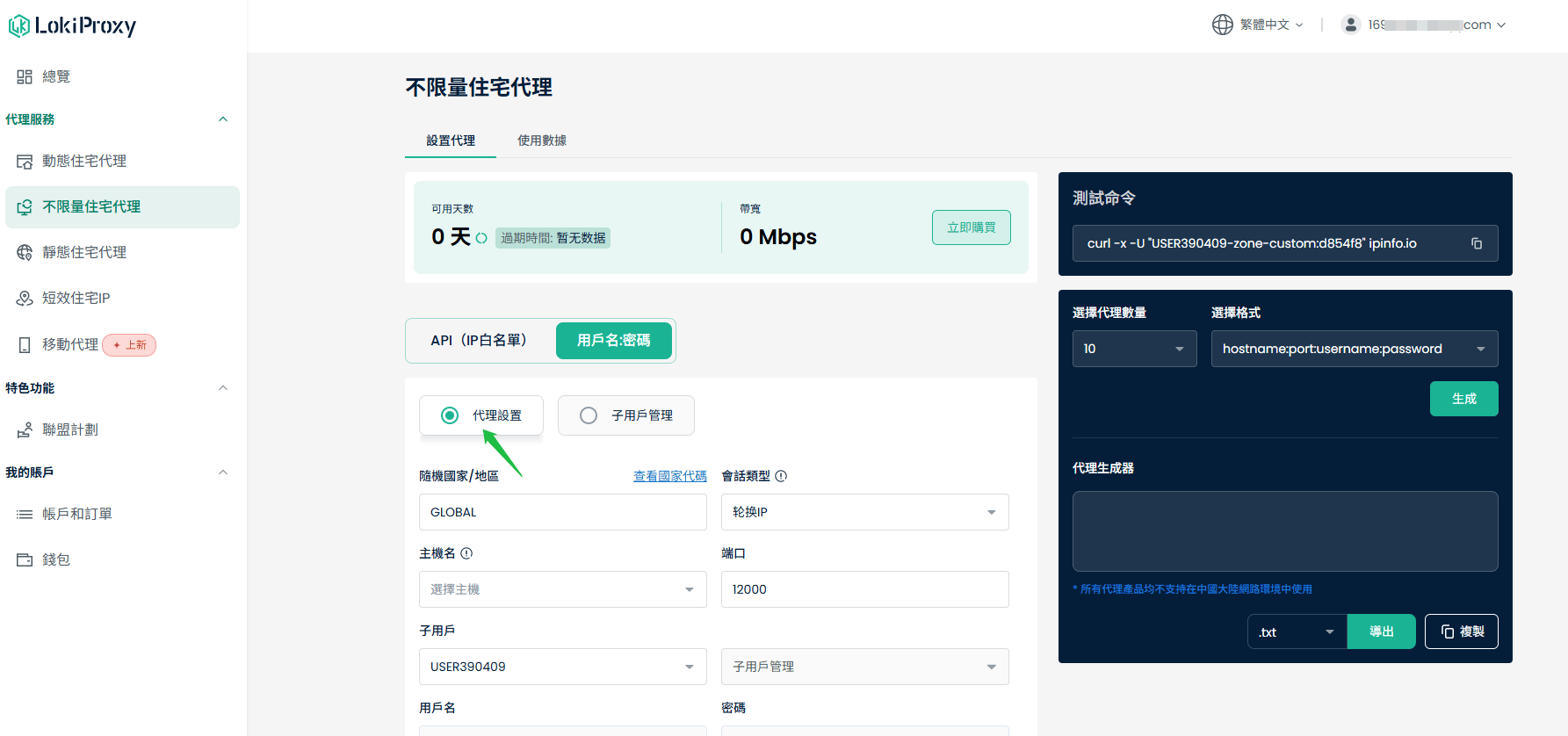Copy the curl test command
This screenshot has width=1568, height=736.
(x=1477, y=243)
